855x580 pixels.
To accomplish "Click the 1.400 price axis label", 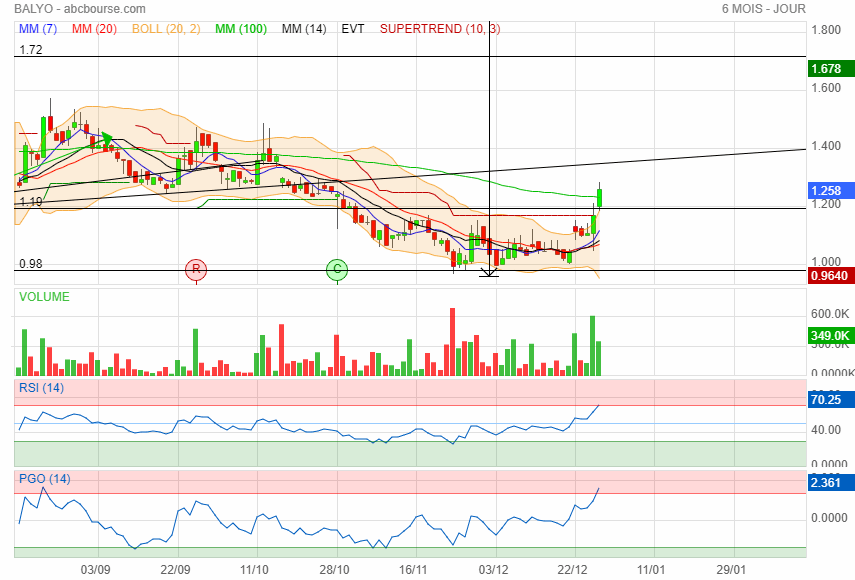I will coord(826,146).
